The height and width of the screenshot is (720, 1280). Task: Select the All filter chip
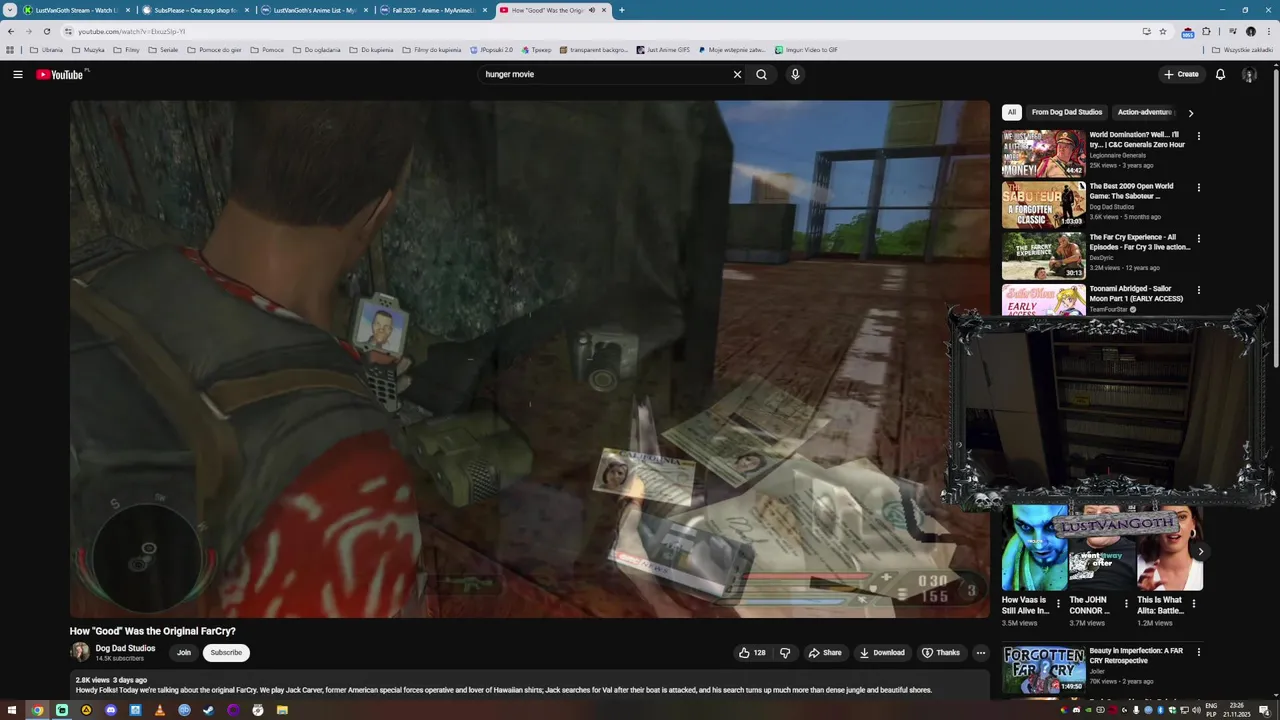click(1012, 112)
